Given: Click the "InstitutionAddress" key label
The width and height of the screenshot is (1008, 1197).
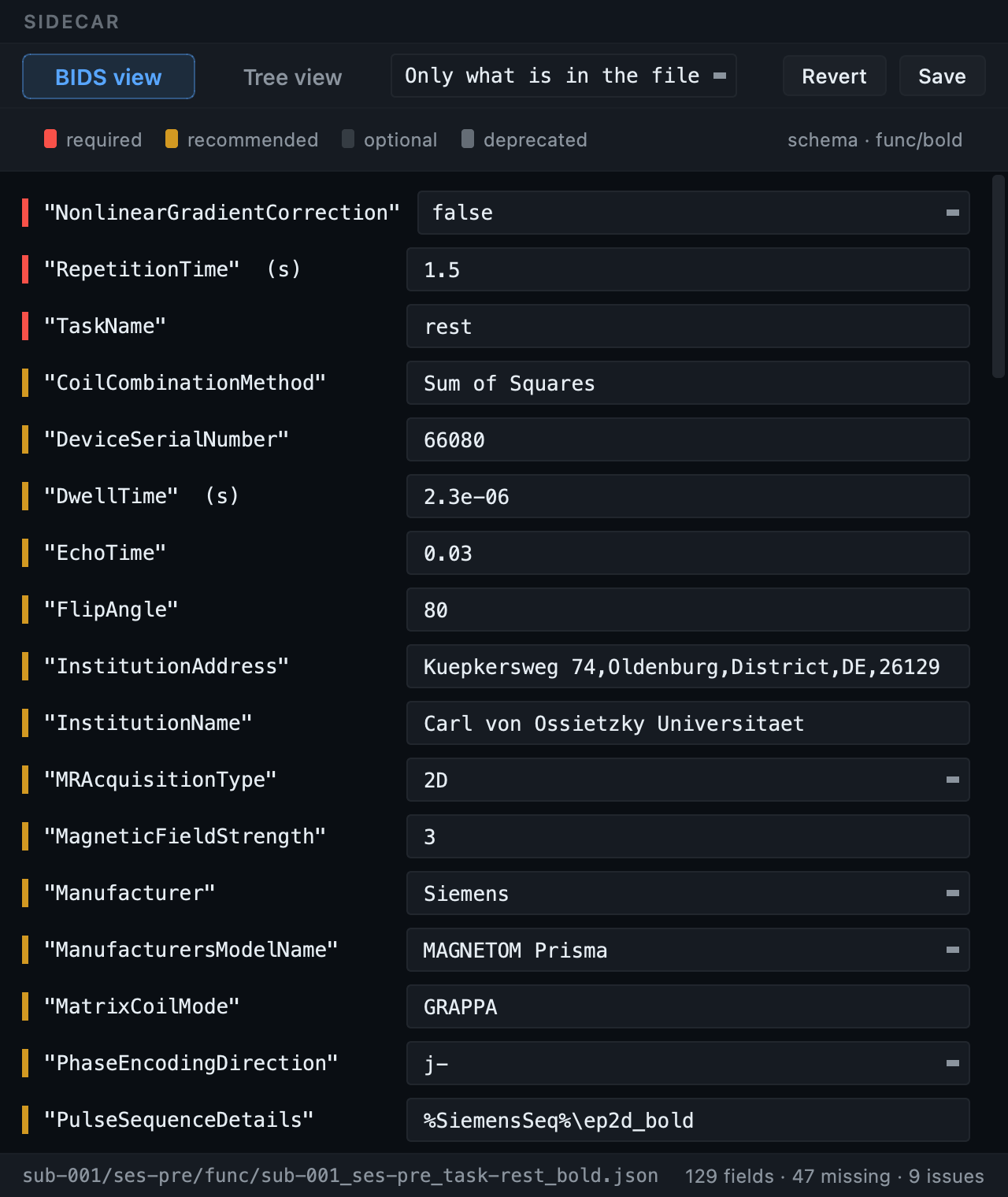Looking at the screenshot, I should (x=166, y=666).
